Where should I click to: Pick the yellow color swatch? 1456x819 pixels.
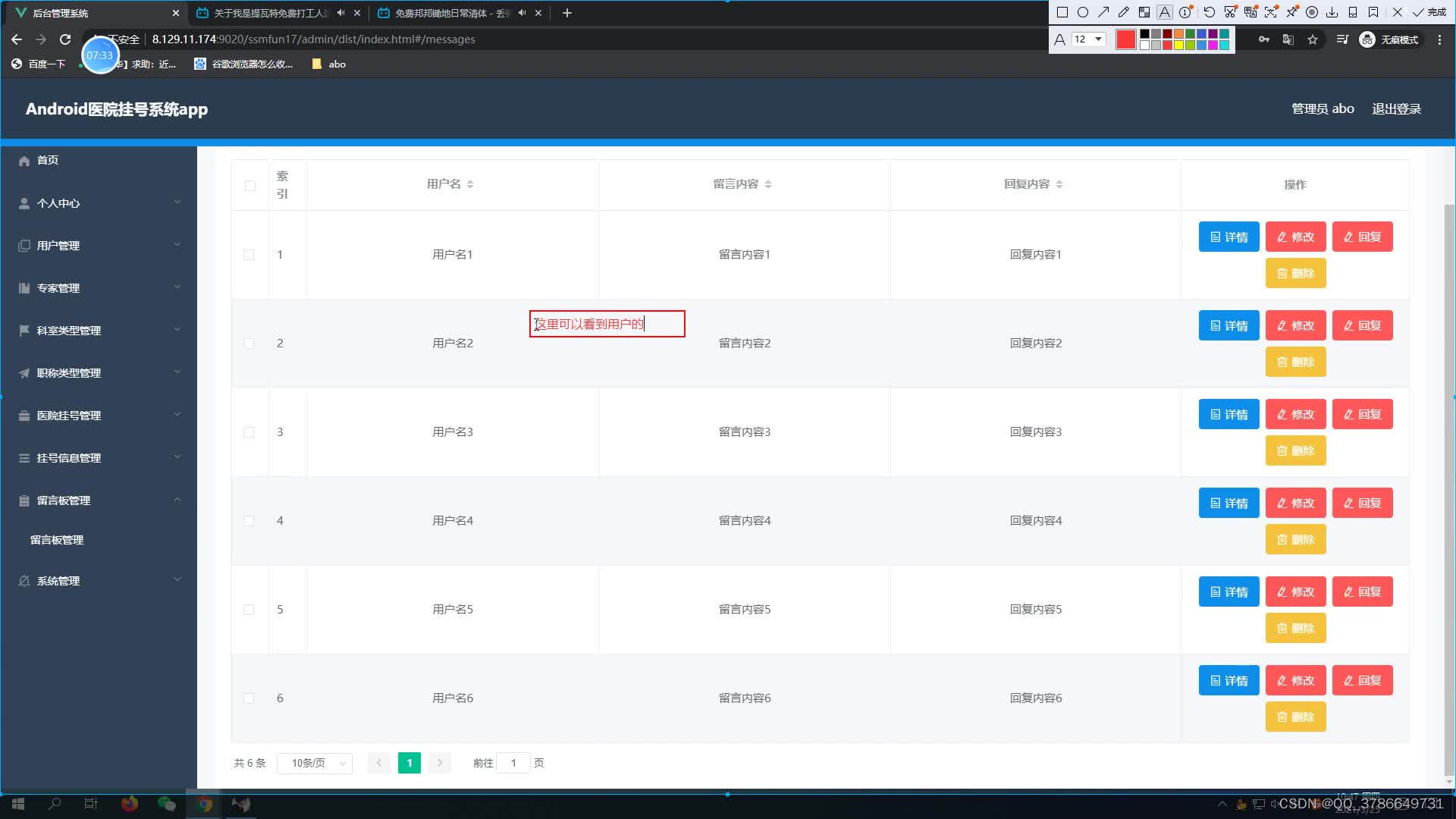tap(1179, 45)
